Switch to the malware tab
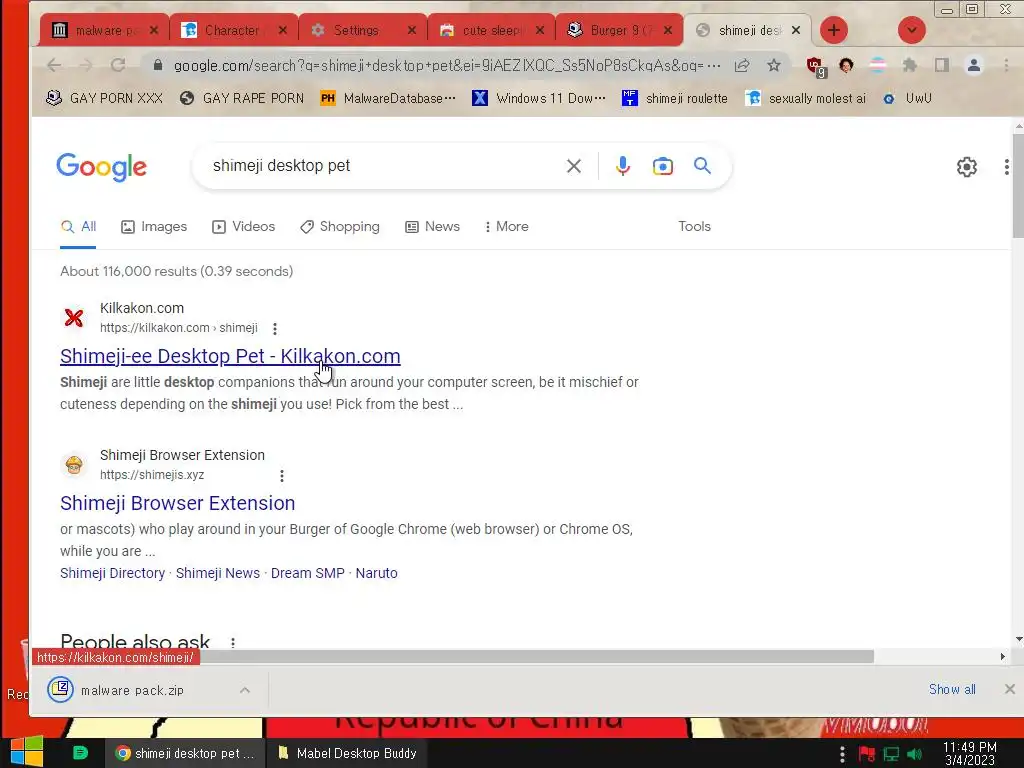The height and width of the screenshot is (768, 1024). tap(104, 30)
